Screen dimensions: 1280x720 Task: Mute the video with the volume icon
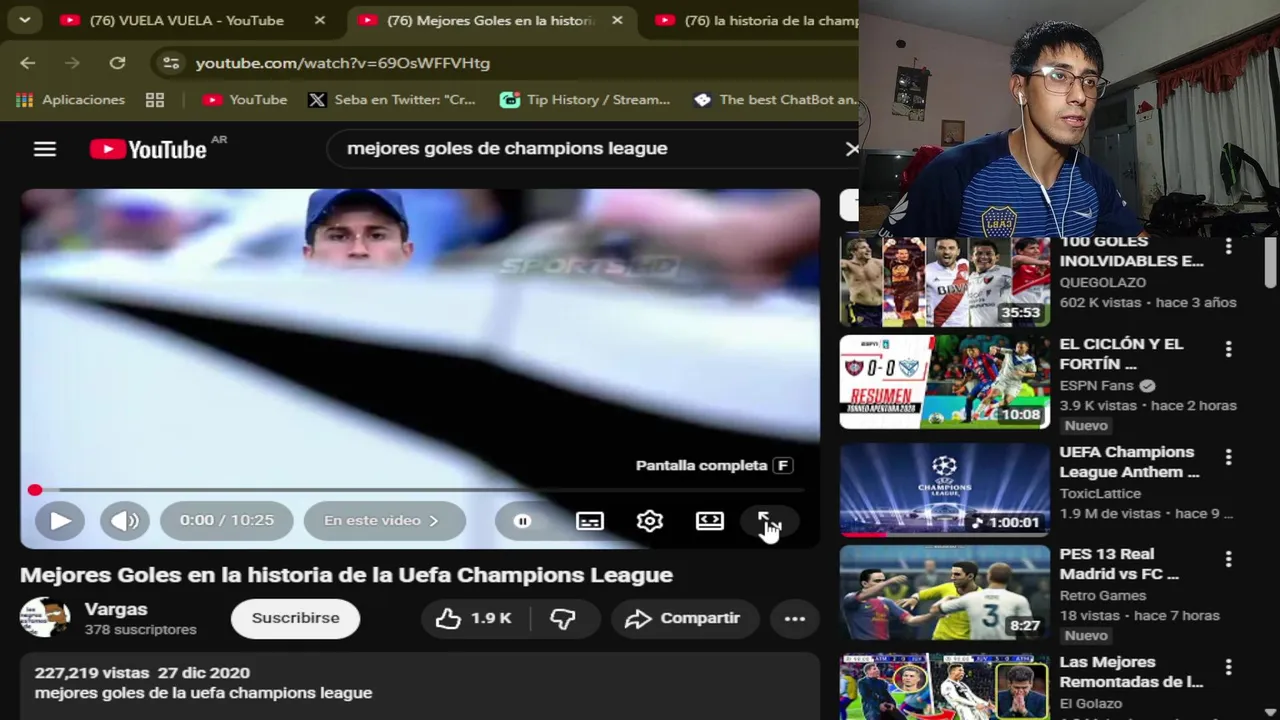click(125, 520)
